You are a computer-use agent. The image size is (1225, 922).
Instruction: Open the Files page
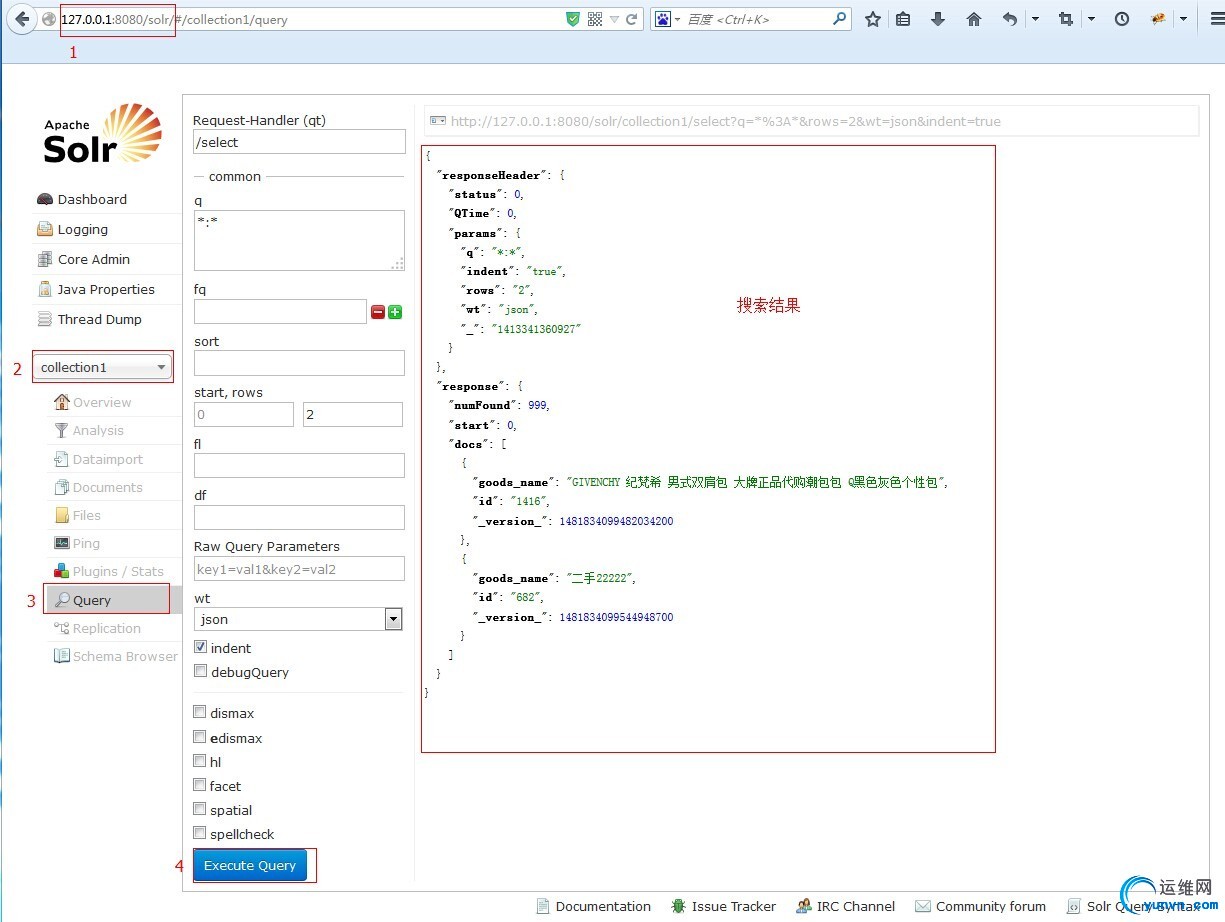coord(87,515)
